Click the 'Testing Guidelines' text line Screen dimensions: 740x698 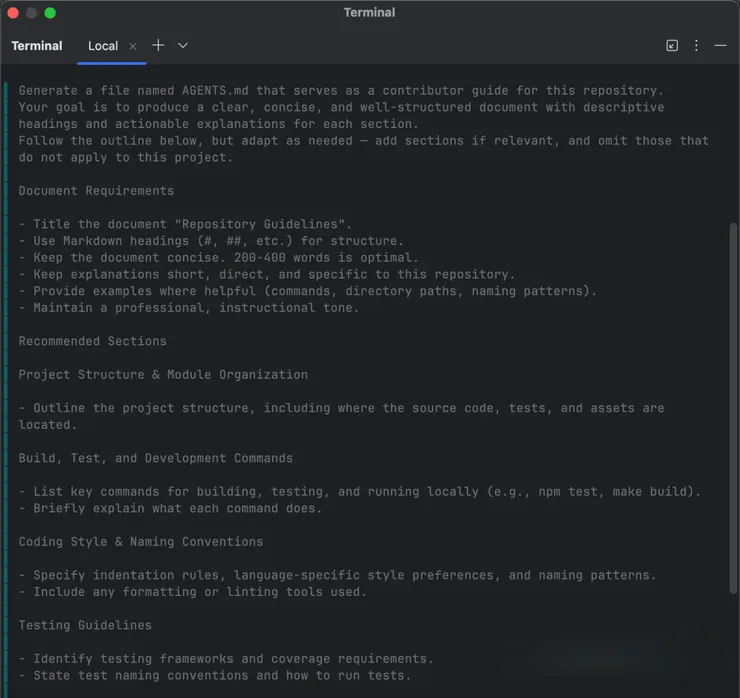85,625
